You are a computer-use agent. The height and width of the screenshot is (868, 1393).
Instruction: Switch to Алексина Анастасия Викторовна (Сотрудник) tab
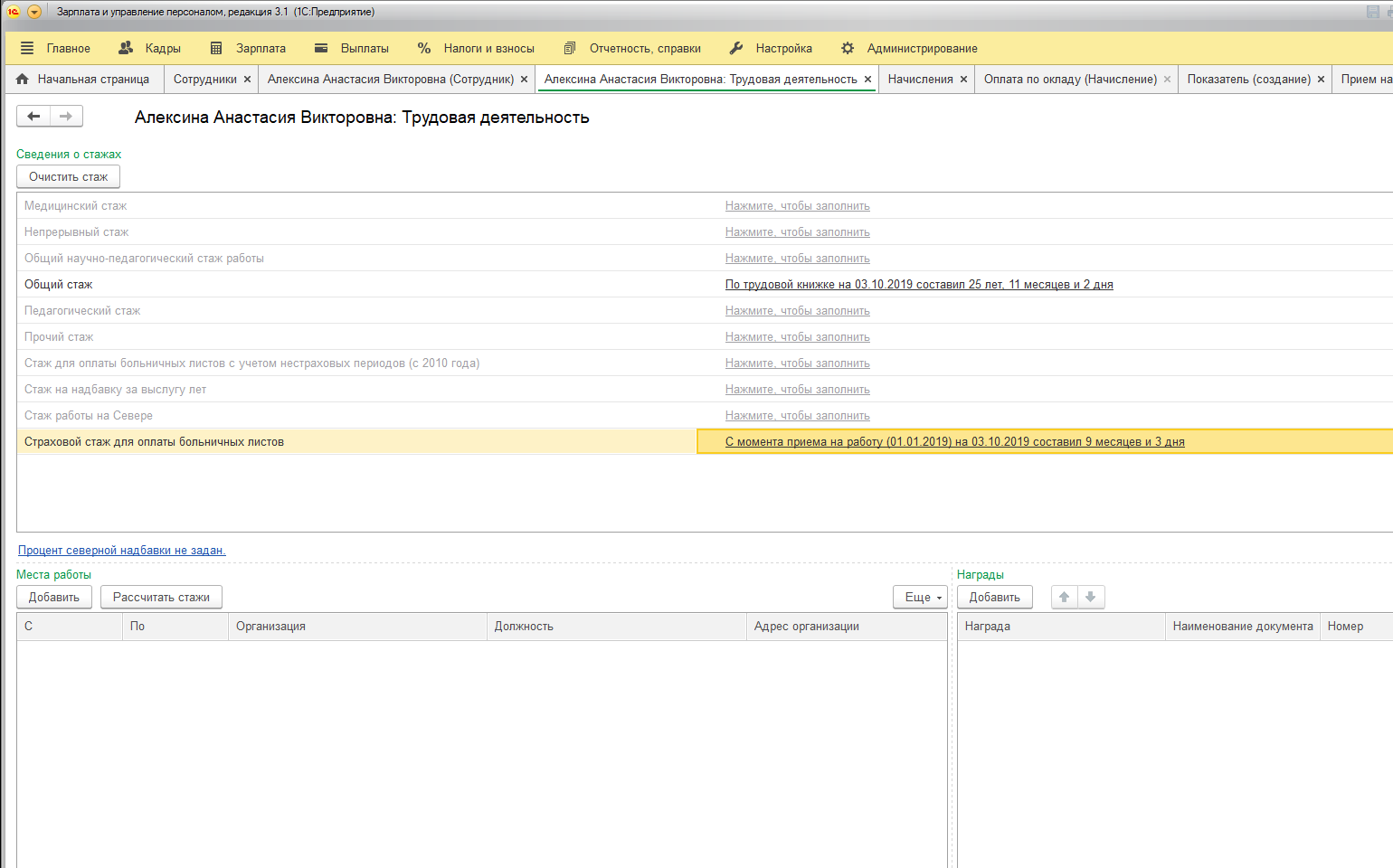tap(391, 79)
